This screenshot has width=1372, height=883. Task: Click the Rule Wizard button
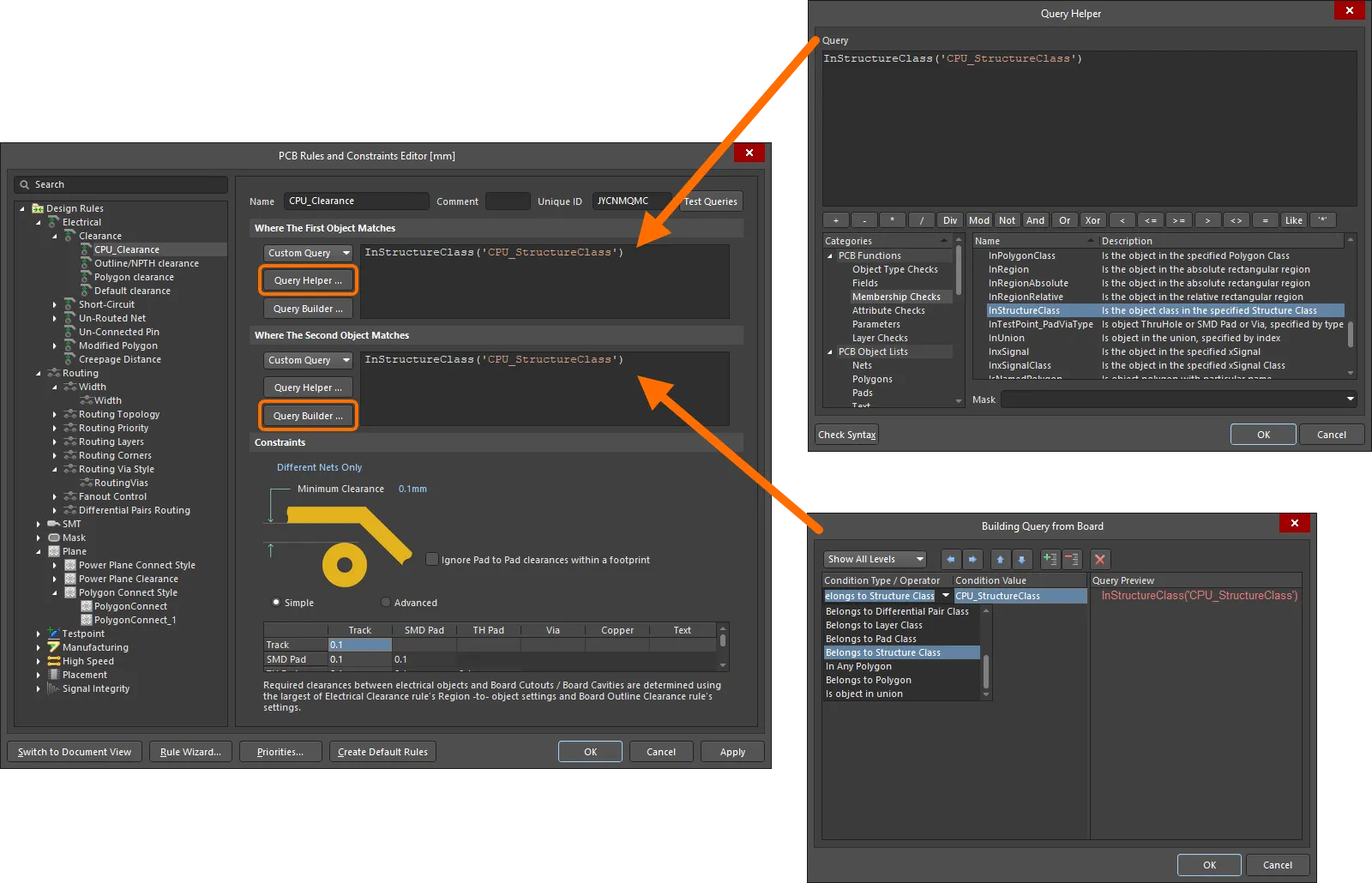click(x=190, y=752)
